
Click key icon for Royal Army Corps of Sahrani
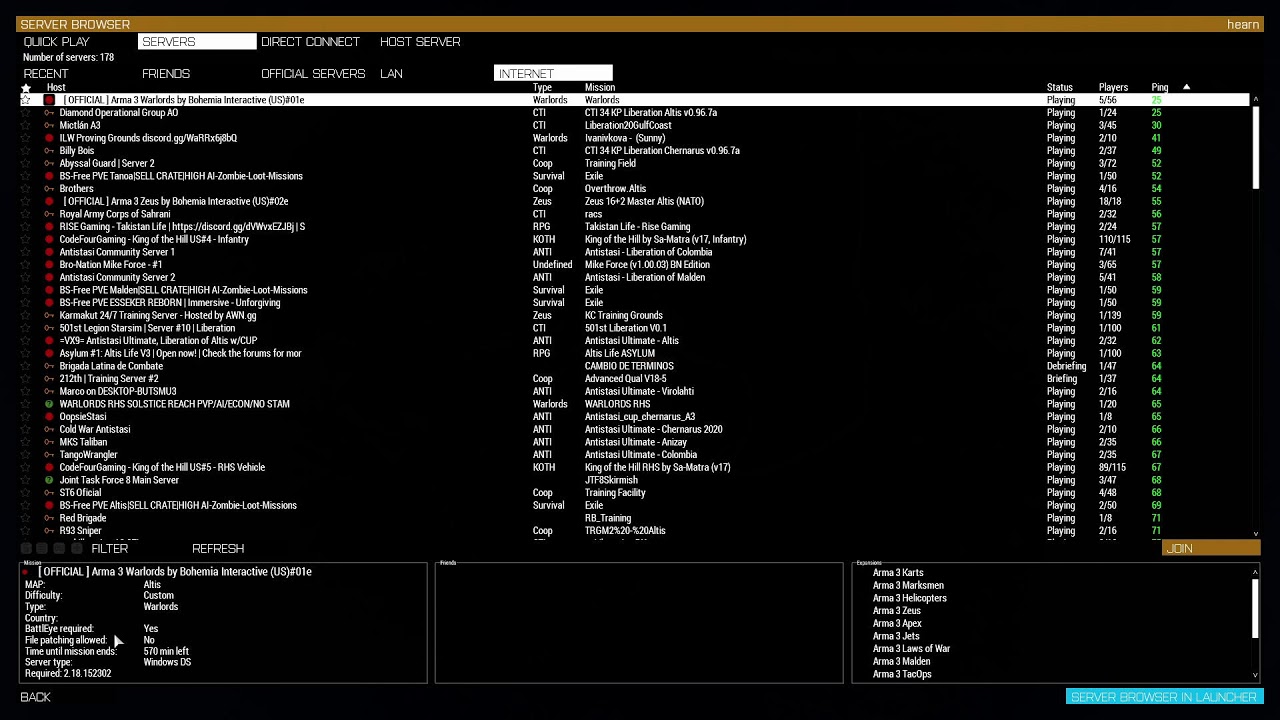coord(49,214)
